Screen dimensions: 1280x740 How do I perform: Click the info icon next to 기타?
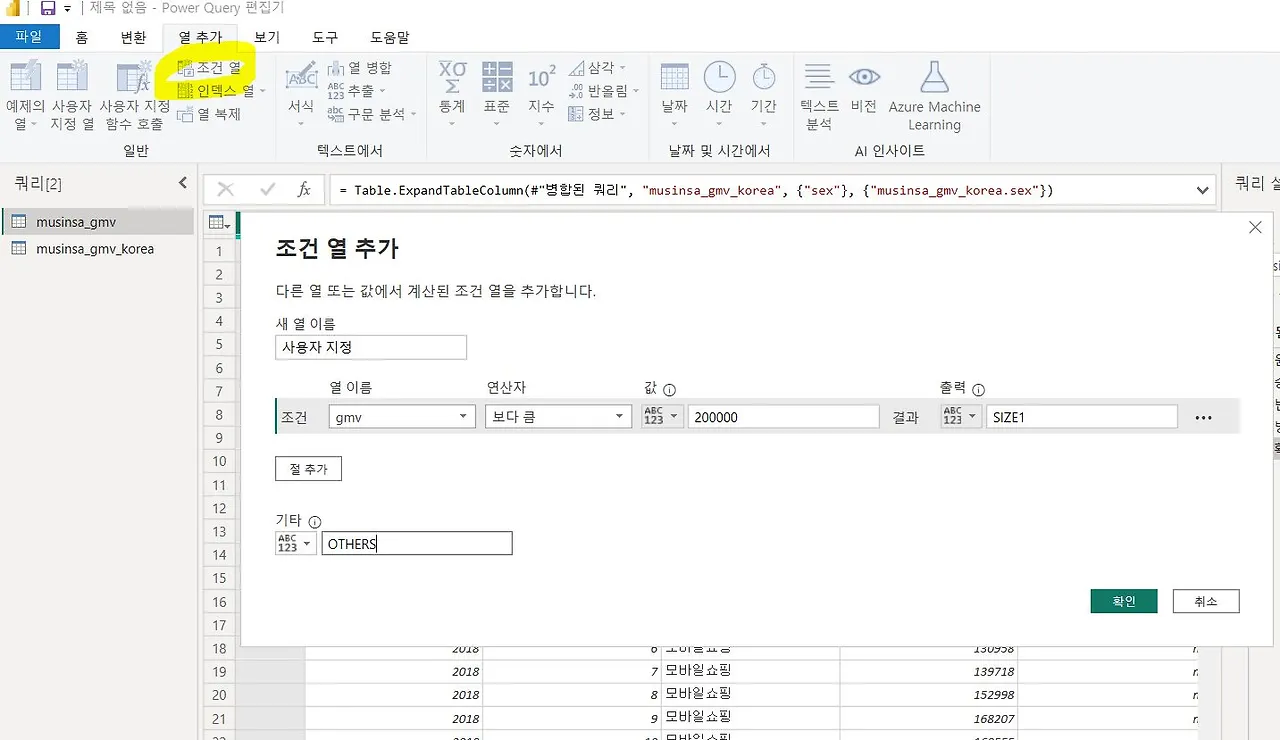tap(315, 522)
